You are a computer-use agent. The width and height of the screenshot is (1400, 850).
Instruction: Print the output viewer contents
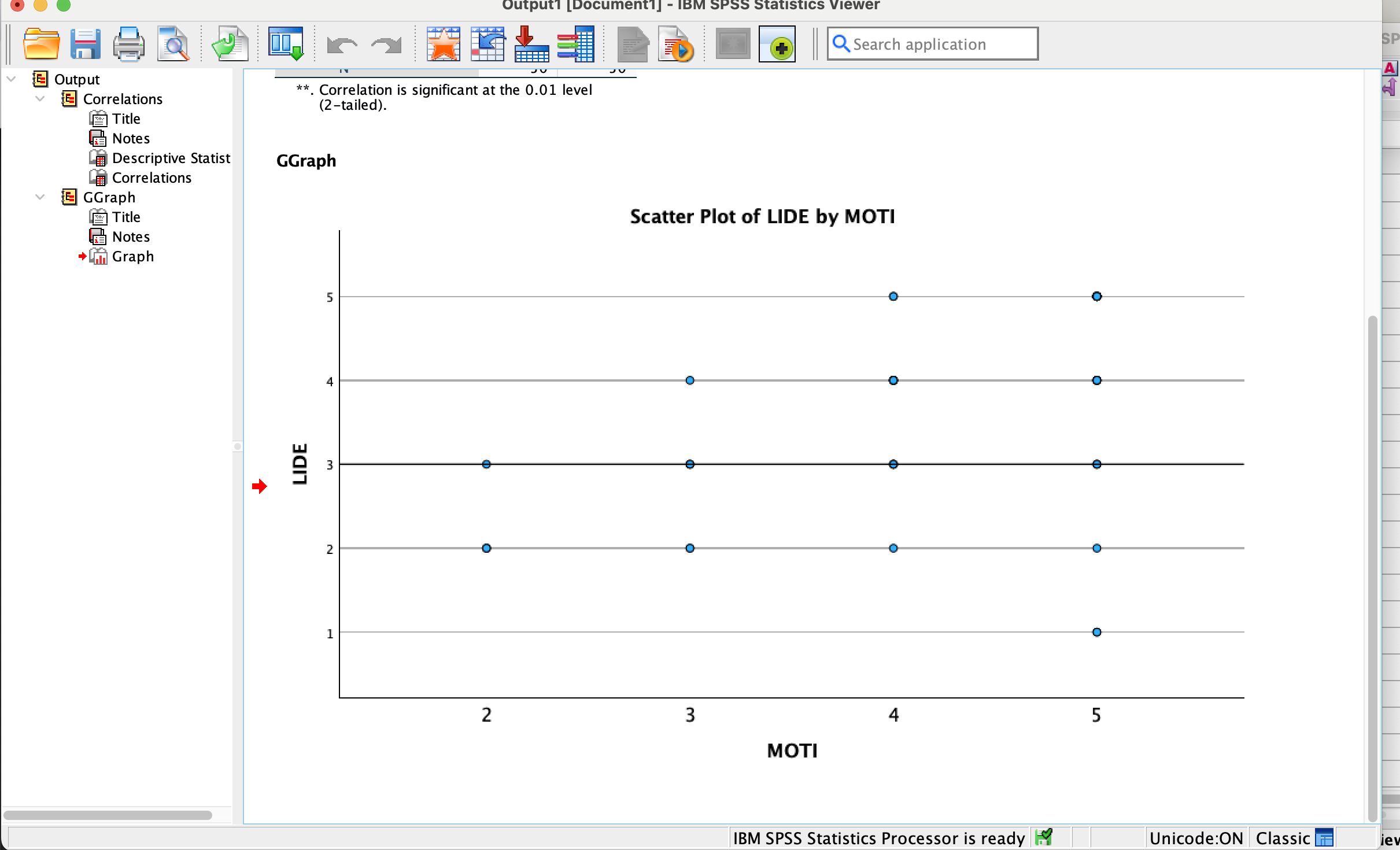128,43
